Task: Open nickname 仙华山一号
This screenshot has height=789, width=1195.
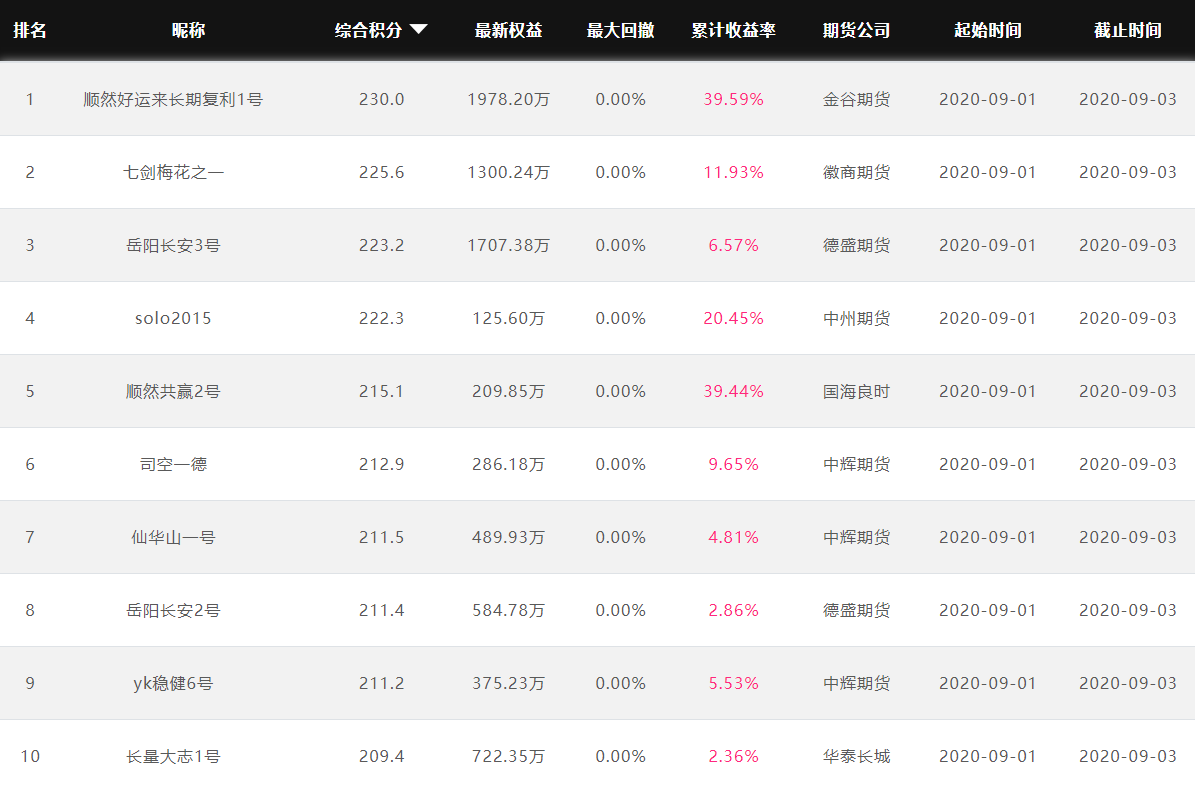Action: point(173,537)
